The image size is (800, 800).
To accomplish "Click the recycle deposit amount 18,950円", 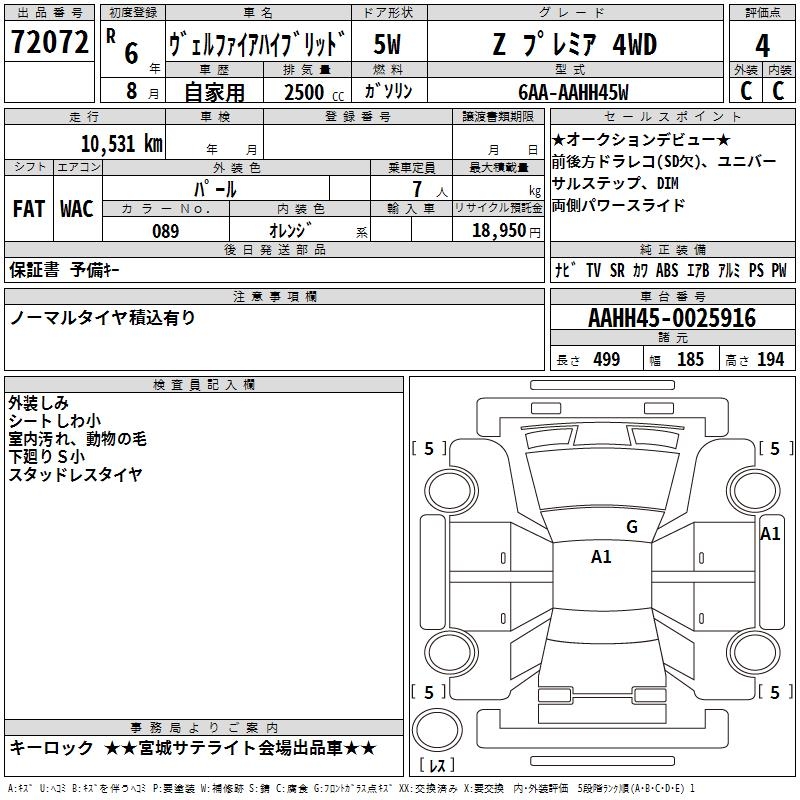I will point(497,231).
